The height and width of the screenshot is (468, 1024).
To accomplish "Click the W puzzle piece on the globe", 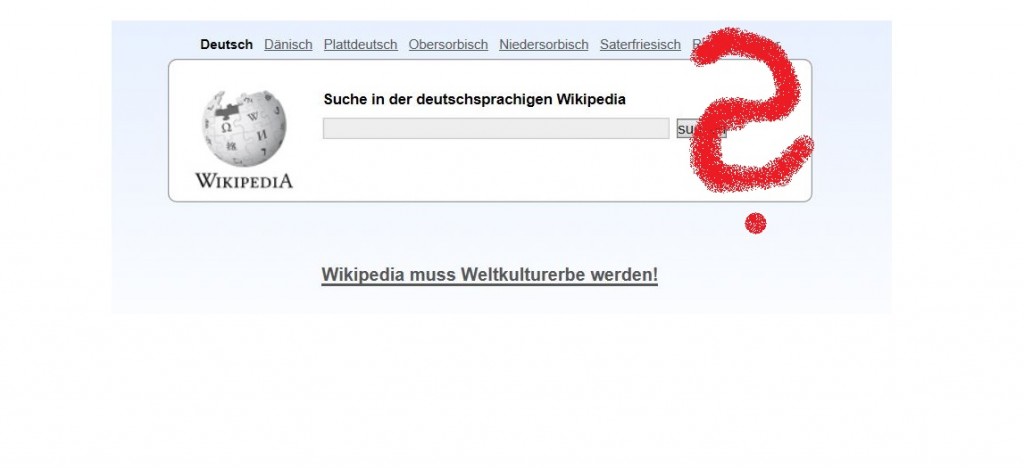I will point(253,117).
